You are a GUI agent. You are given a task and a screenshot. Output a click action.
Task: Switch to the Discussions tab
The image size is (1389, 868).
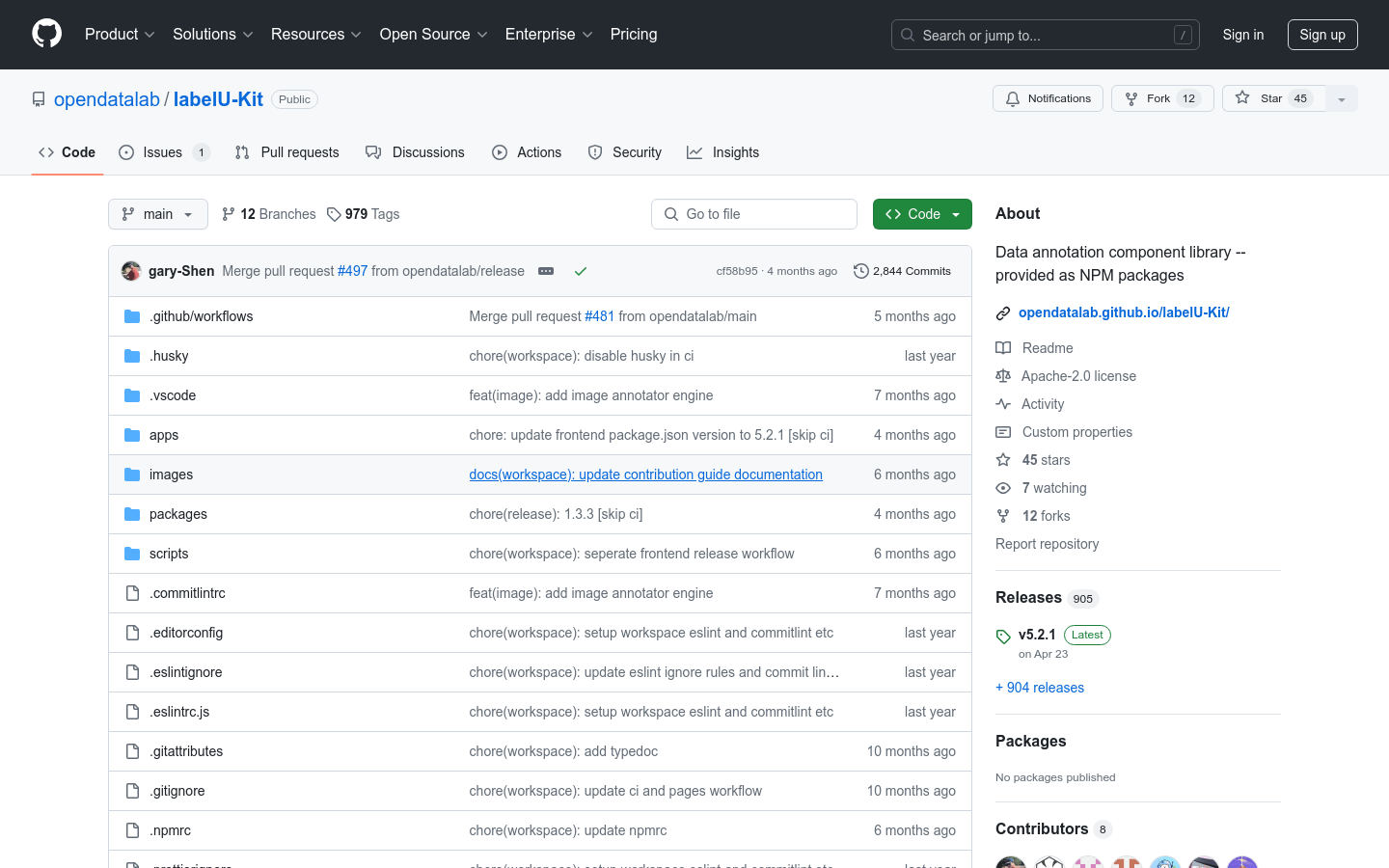point(415,152)
